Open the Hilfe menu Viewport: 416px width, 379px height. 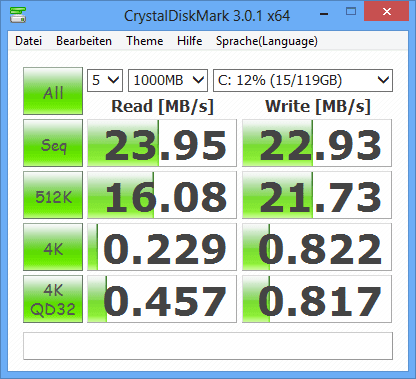click(190, 41)
